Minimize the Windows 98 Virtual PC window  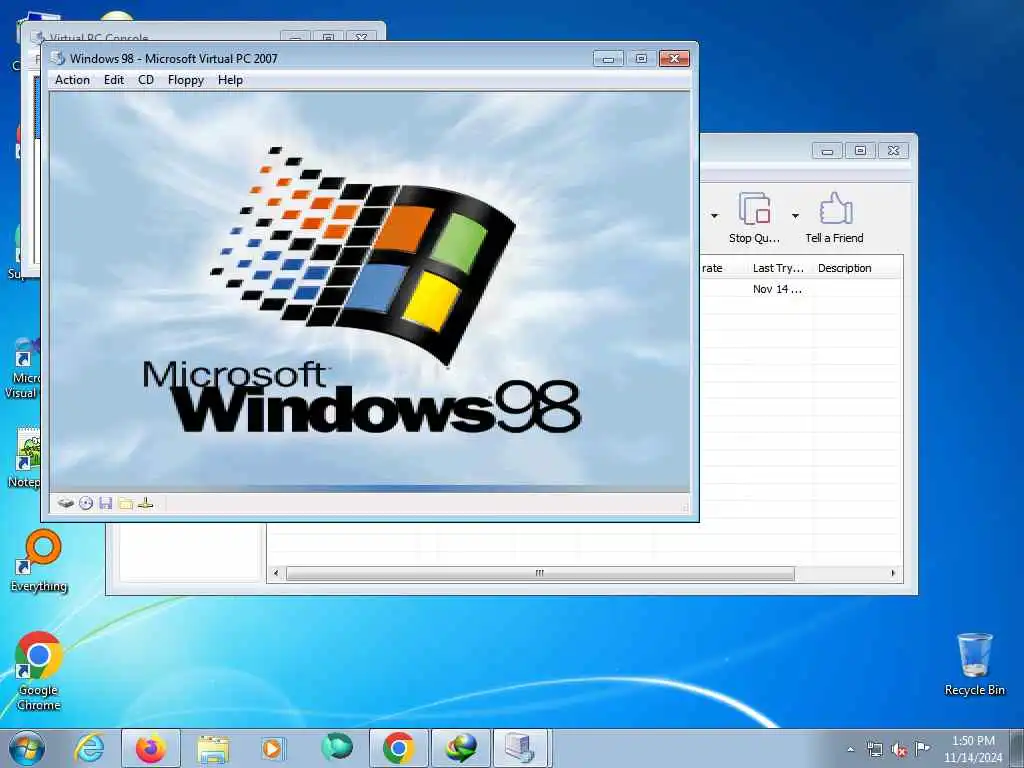[608, 59]
